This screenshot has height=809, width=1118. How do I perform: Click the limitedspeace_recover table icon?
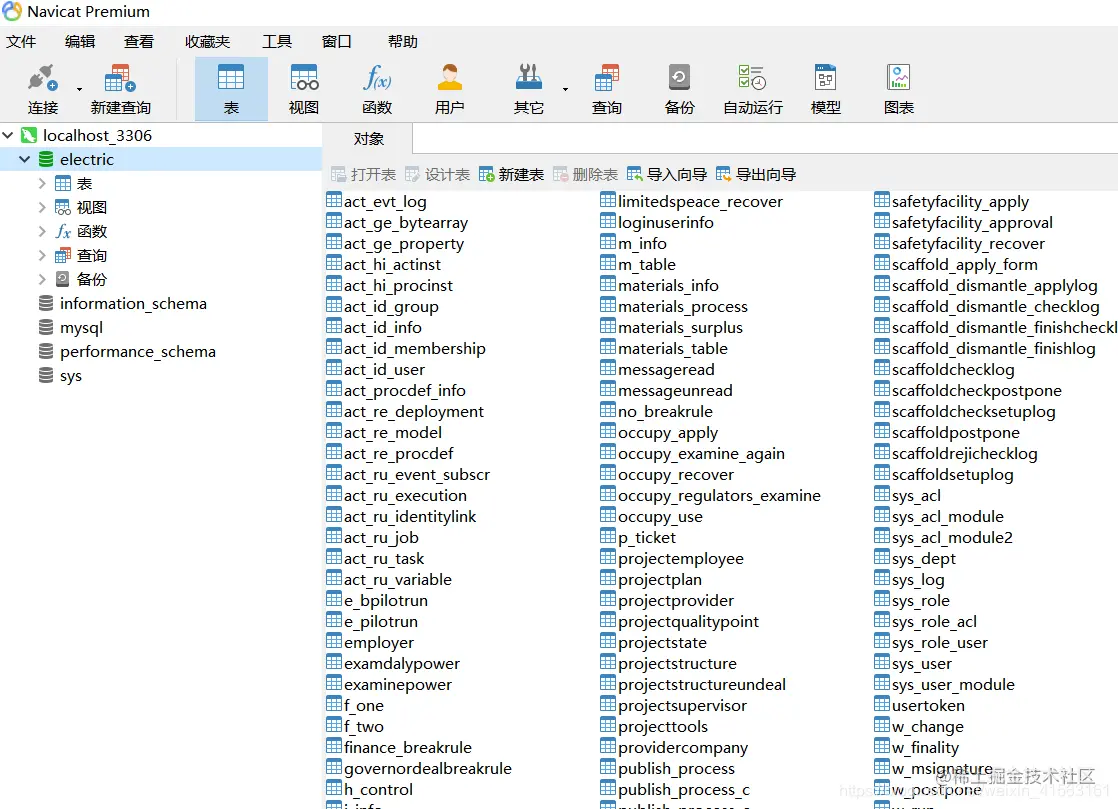607,200
